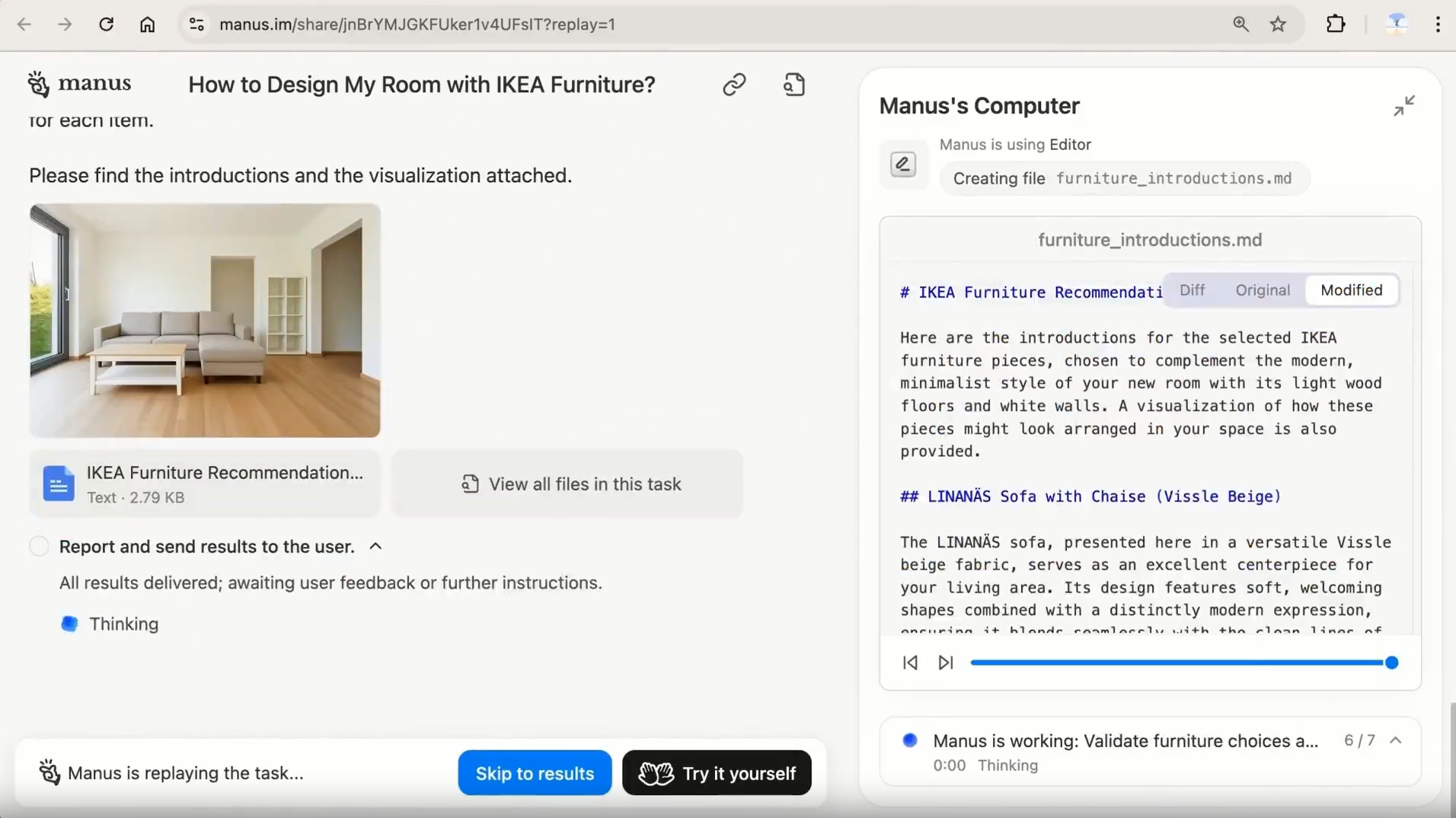Jump to the start of replay
Viewport: 1456px width, 818px height.
pyautogui.click(x=910, y=663)
